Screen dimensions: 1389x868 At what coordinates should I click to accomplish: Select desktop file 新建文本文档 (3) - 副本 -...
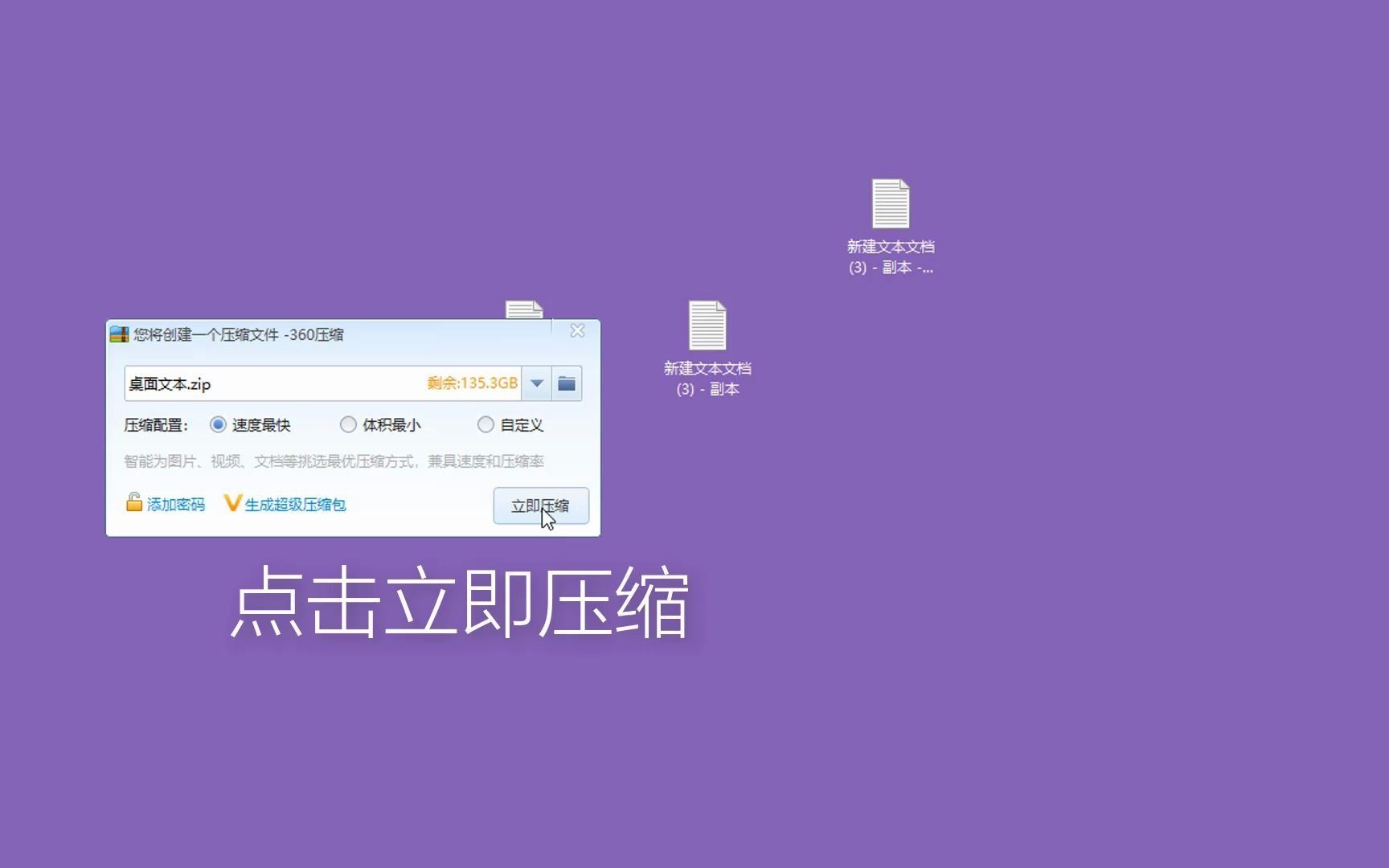click(891, 227)
